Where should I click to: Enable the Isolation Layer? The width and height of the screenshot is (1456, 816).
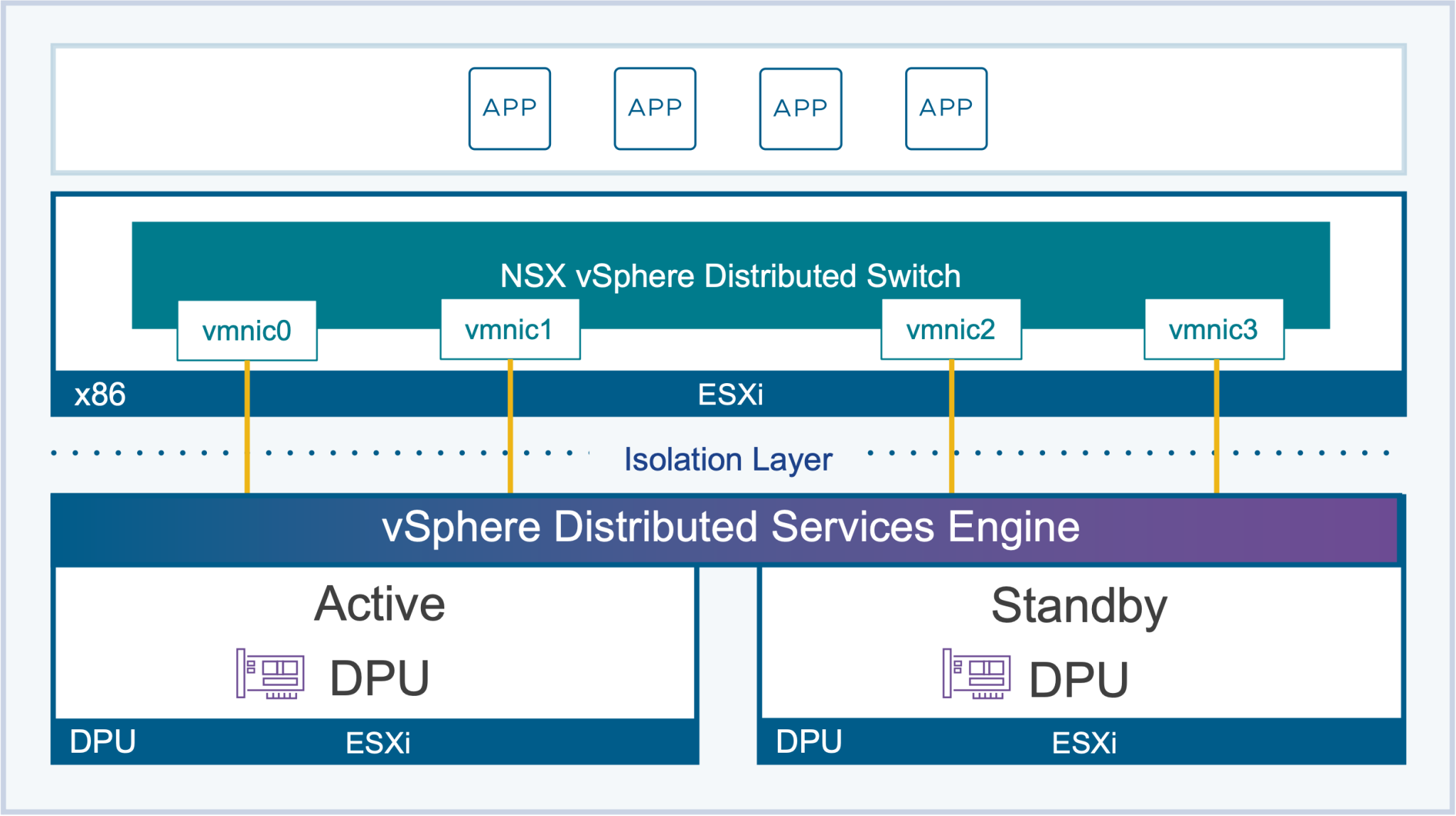(728, 458)
